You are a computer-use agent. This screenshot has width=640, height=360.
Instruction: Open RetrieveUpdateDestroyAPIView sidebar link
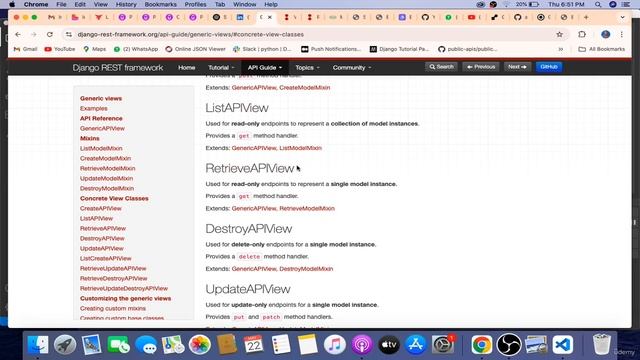point(124,289)
